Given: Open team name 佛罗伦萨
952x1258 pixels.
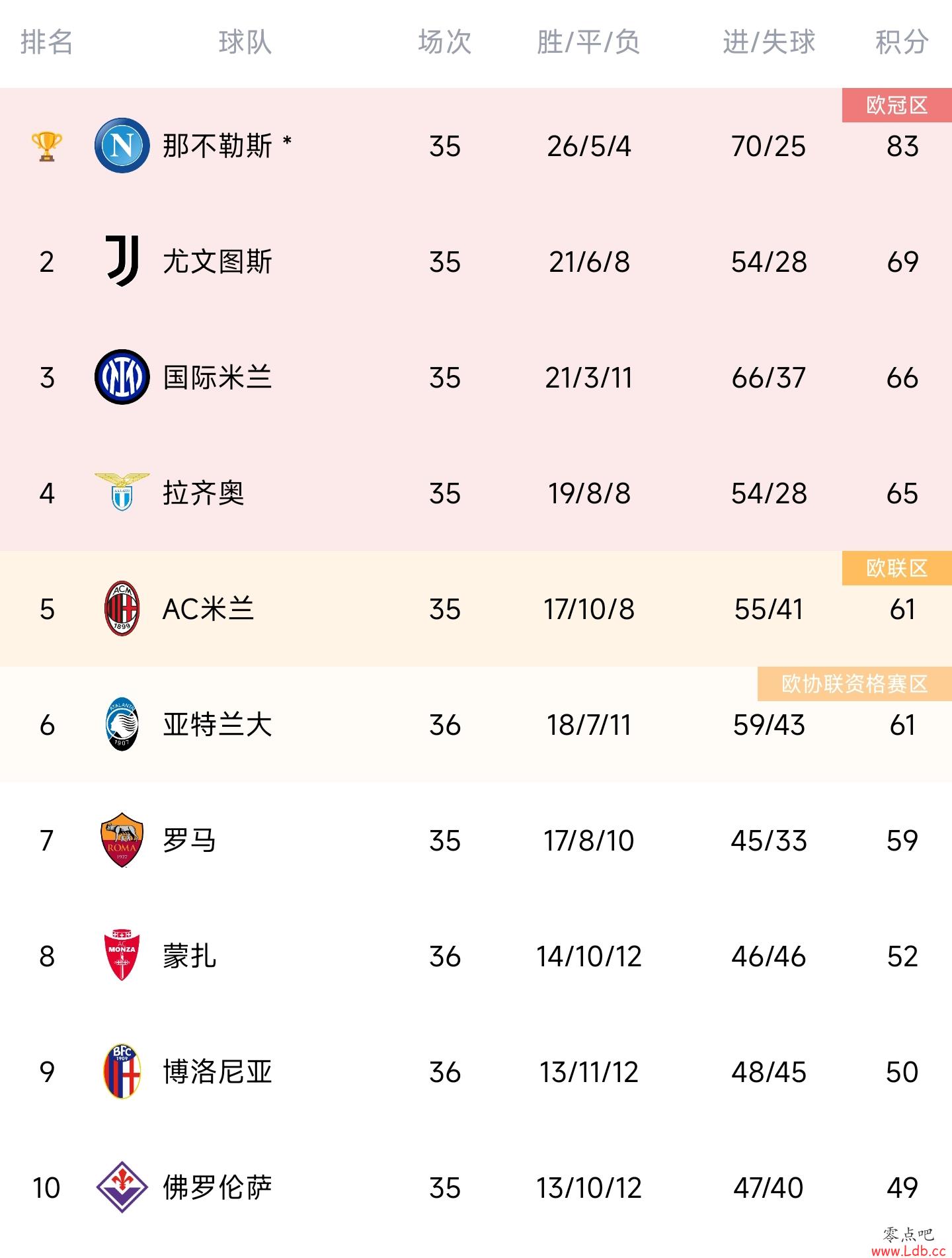Looking at the screenshot, I should click(x=218, y=1188).
